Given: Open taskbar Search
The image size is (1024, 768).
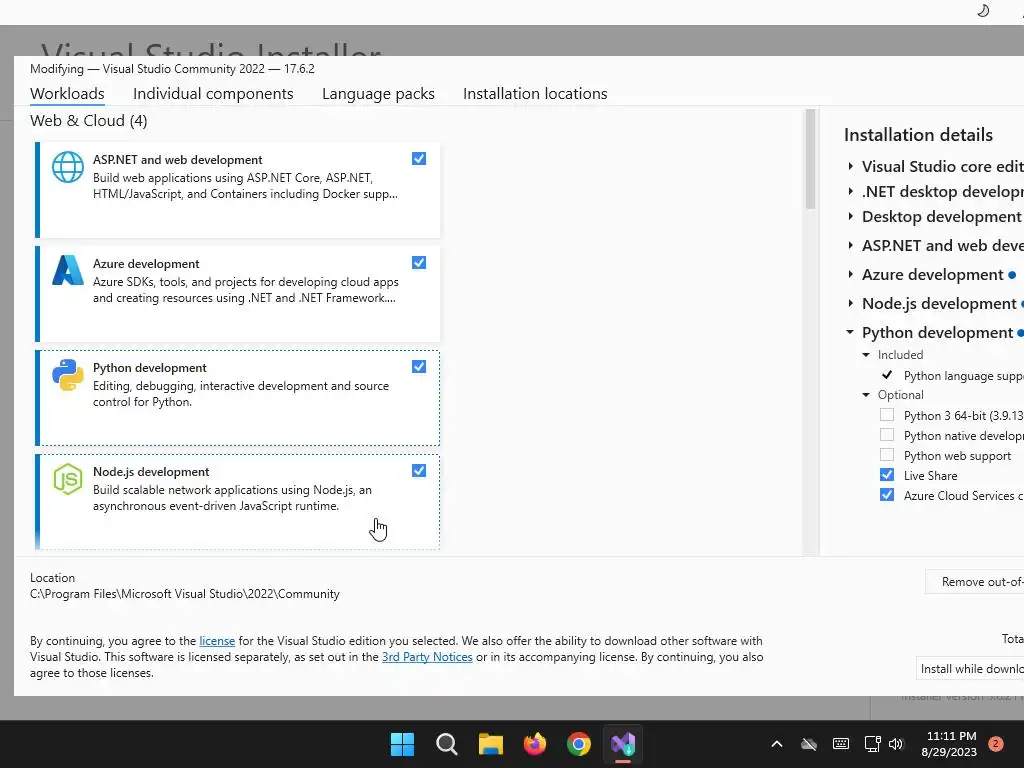Looking at the screenshot, I should coord(447,744).
